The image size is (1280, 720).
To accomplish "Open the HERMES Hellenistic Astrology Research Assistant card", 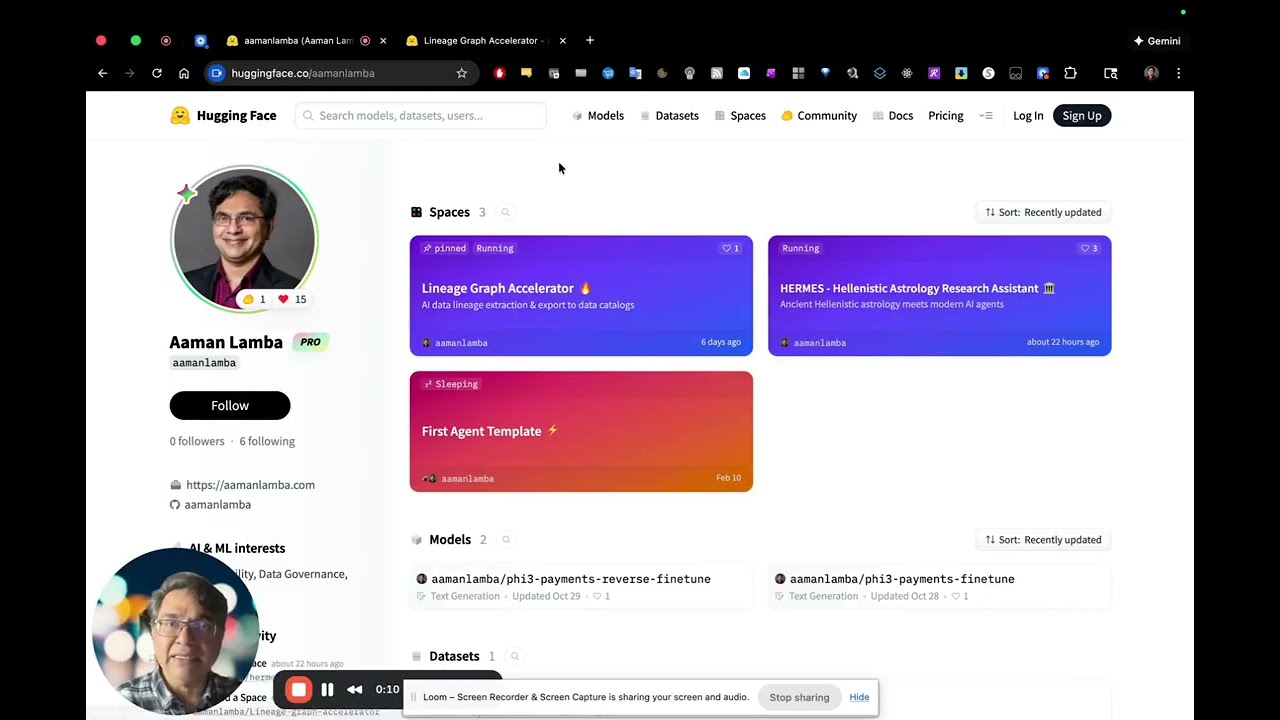I will 939,295.
